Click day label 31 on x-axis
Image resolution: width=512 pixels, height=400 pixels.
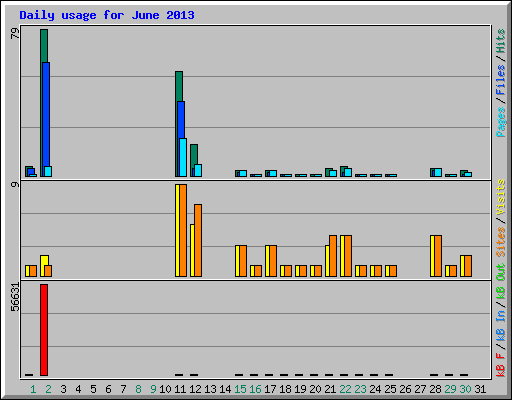[480, 389]
